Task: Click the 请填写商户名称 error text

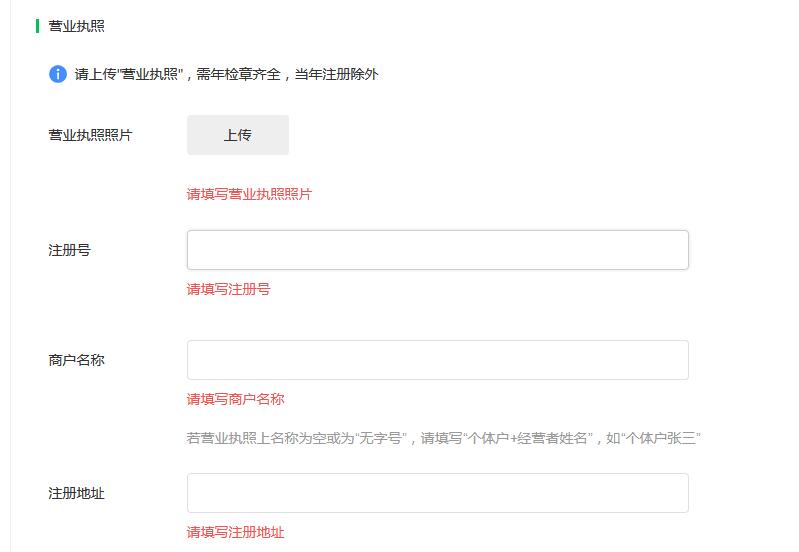Action: pyautogui.click(x=235, y=399)
